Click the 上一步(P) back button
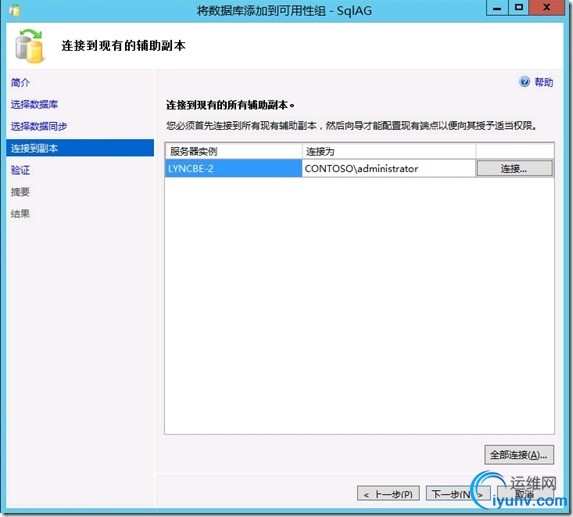 pos(388,494)
